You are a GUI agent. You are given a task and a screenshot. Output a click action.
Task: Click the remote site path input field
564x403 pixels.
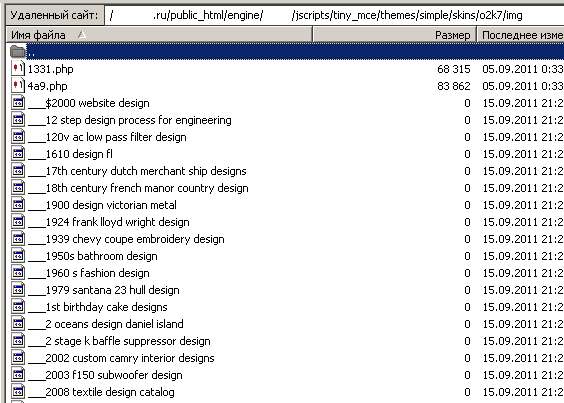(335, 15)
